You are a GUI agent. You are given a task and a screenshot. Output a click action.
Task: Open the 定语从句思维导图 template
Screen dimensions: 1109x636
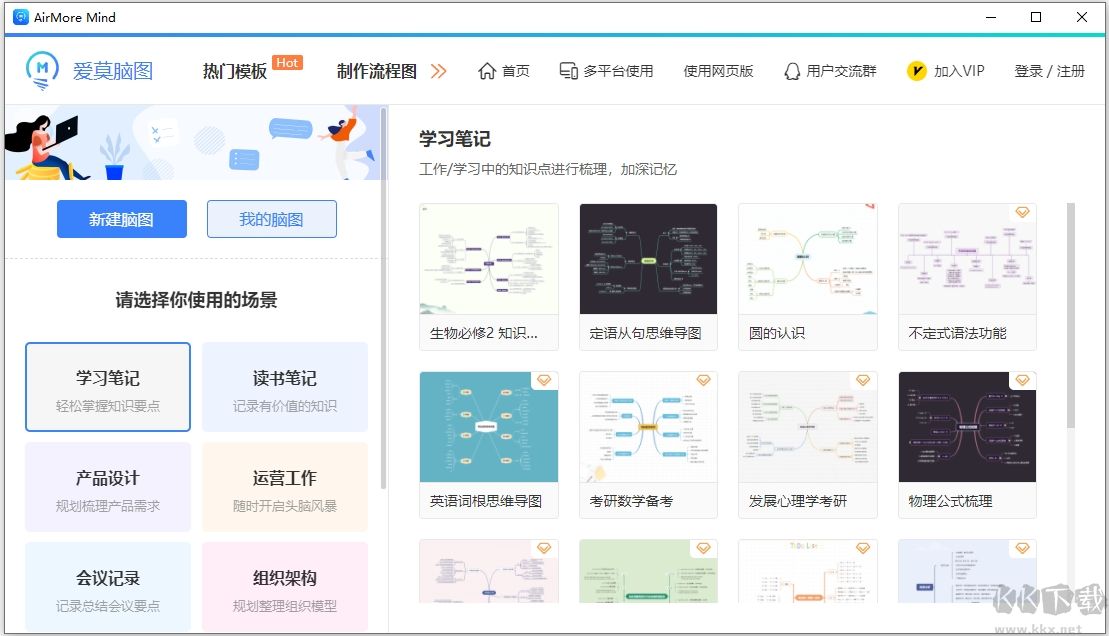coord(649,277)
